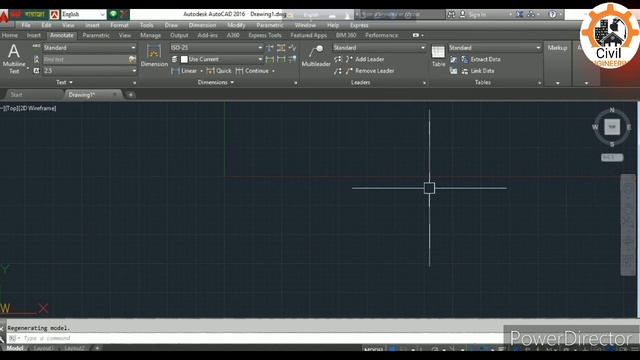640x360 pixels.
Task: Click the Autodesk Exchange Apps icon
Action: click(x=519, y=14)
